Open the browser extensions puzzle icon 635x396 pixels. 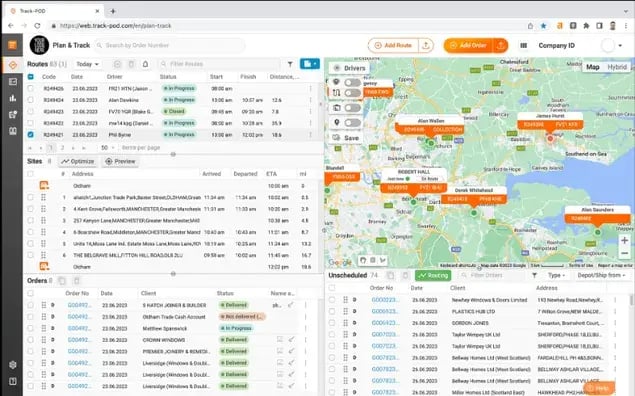click(586, 26)
